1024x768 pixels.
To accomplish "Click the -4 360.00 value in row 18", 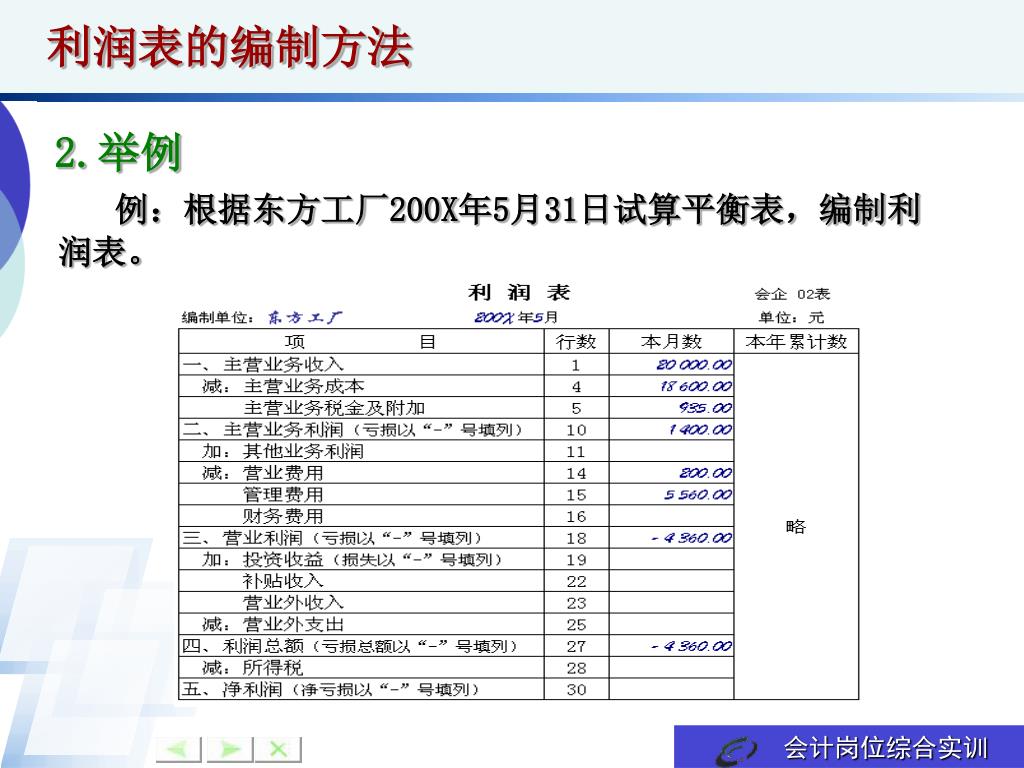I will pyautogui.click(x=691, y=537).
